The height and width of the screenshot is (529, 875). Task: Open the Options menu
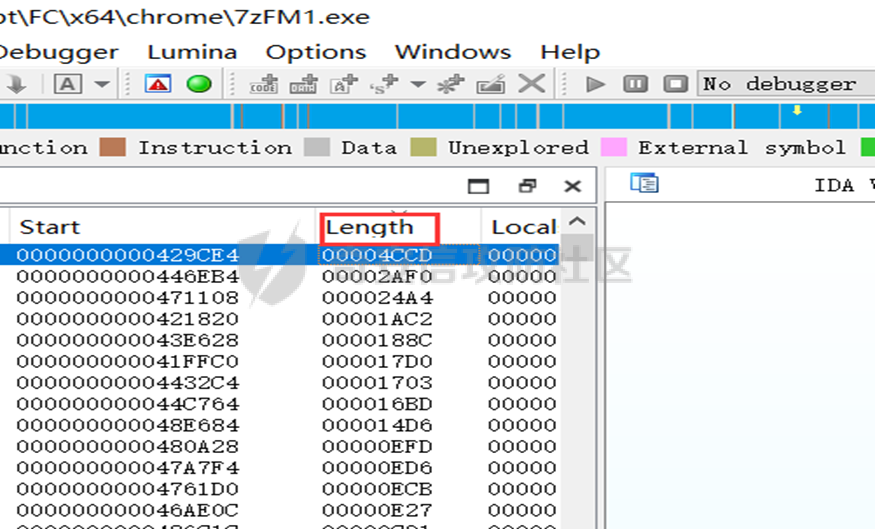pyautogui.click(x=316, y=52)
